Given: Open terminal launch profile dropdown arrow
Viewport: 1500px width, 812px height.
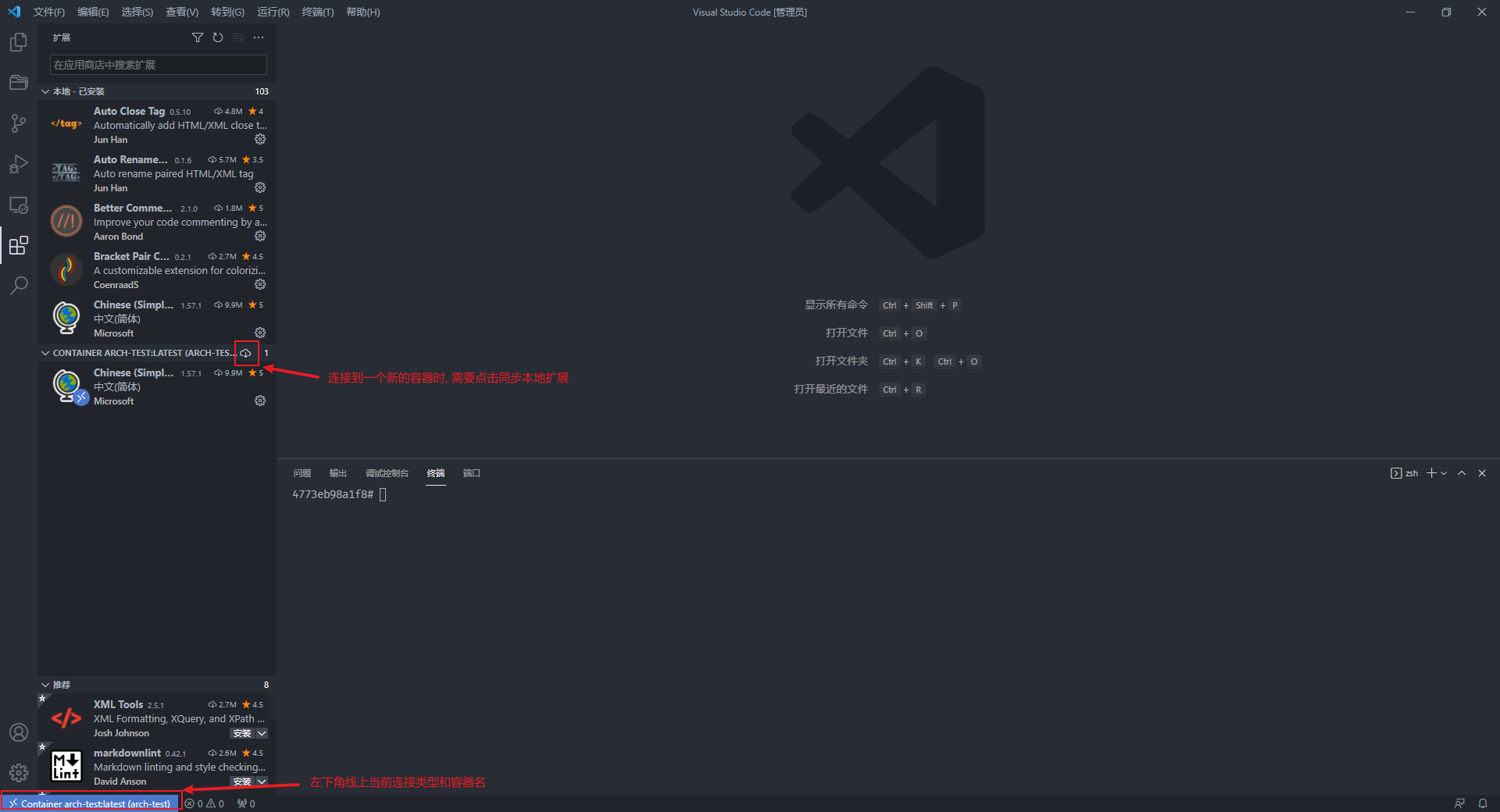Looking at the screenshot, I should click(x=1444, y=473).
